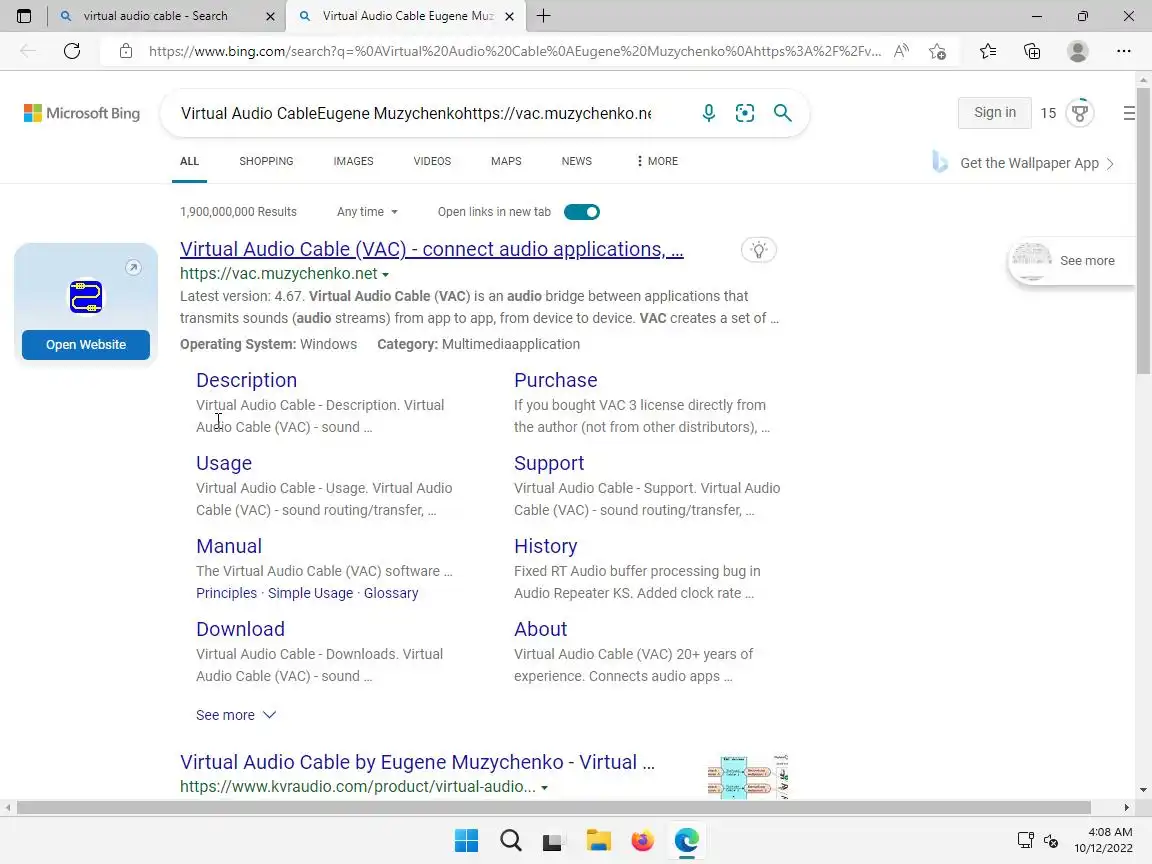Add this page to favorites star icon
1152x864 pixels.
(937, 51)
